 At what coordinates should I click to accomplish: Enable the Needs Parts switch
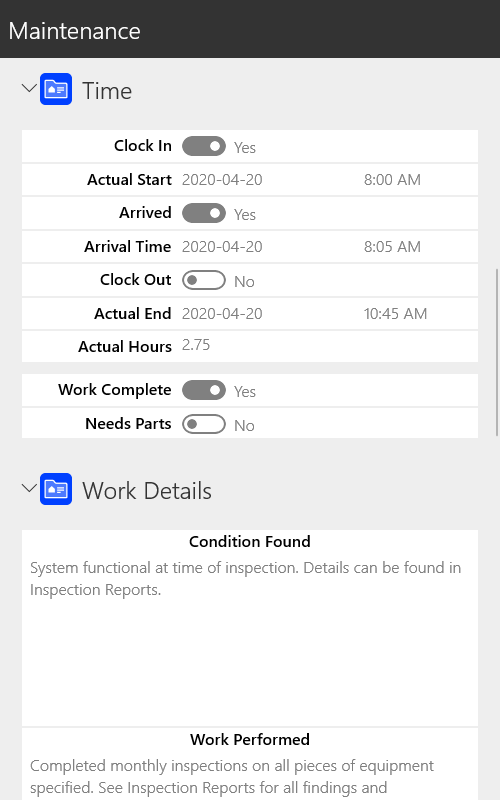coord(204,424)
